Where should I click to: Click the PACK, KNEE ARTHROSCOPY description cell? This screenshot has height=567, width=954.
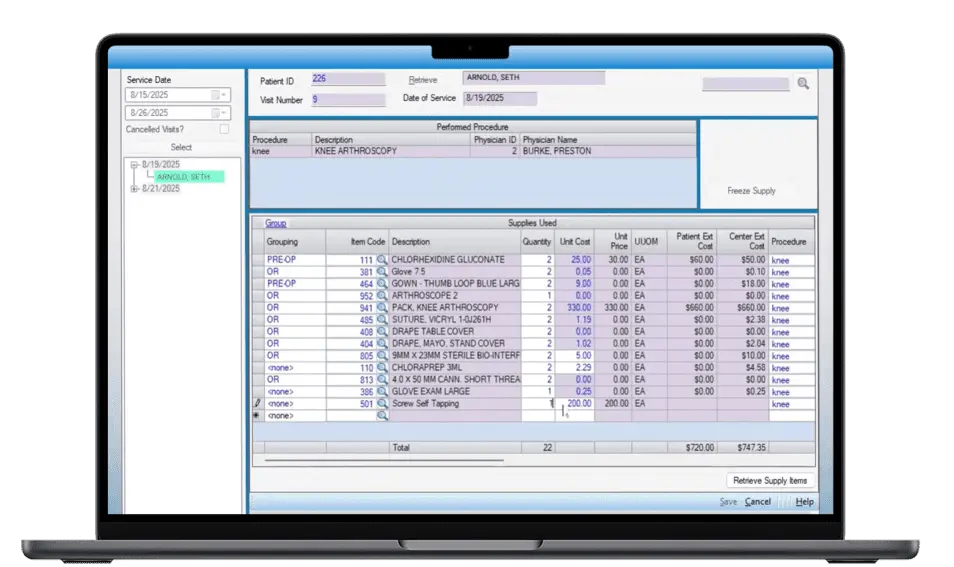[454, 308]
